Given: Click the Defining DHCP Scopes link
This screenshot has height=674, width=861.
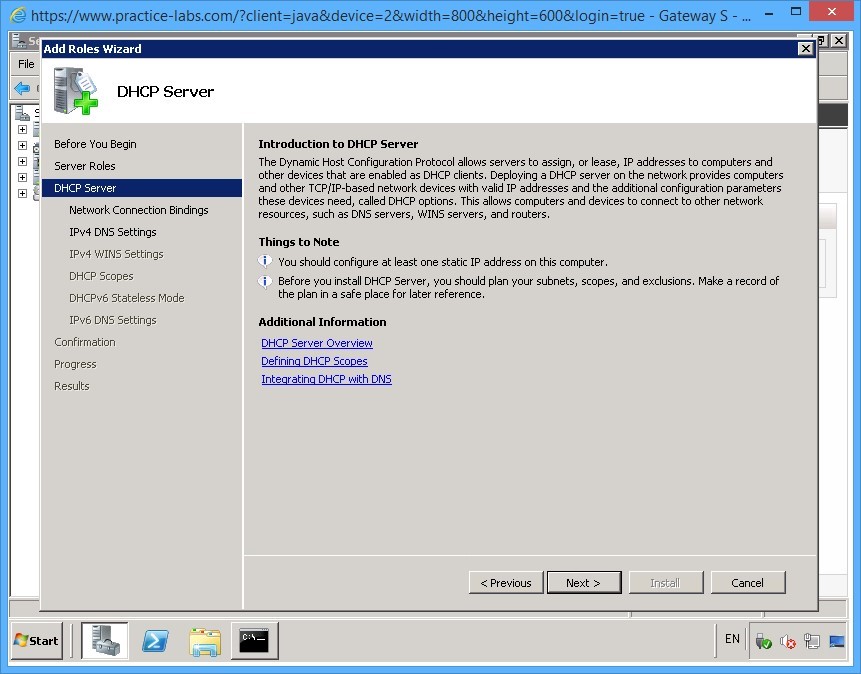Looking at the screenshot, I should tap(312, 361).
